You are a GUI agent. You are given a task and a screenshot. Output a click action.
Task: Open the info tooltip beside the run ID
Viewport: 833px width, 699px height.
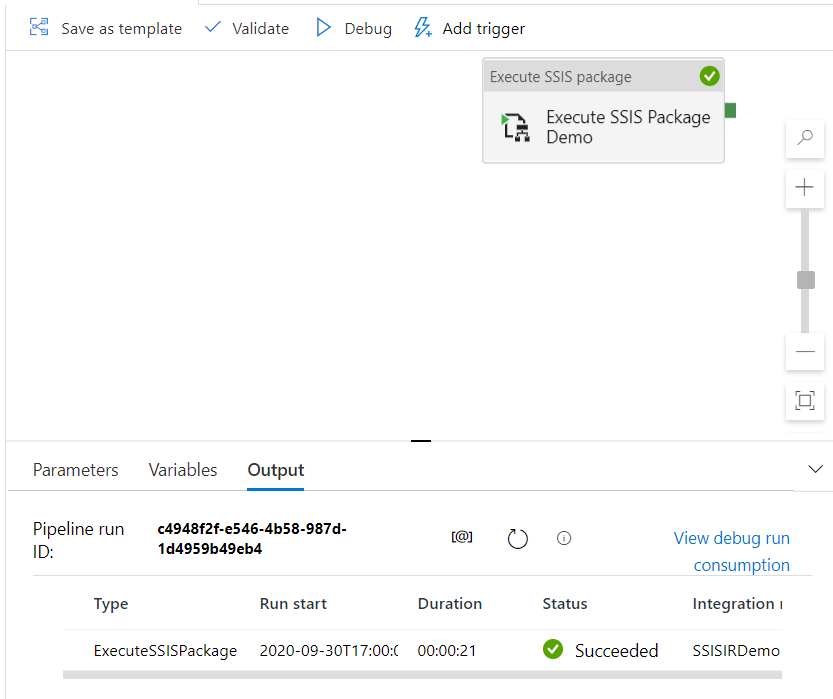564,538
